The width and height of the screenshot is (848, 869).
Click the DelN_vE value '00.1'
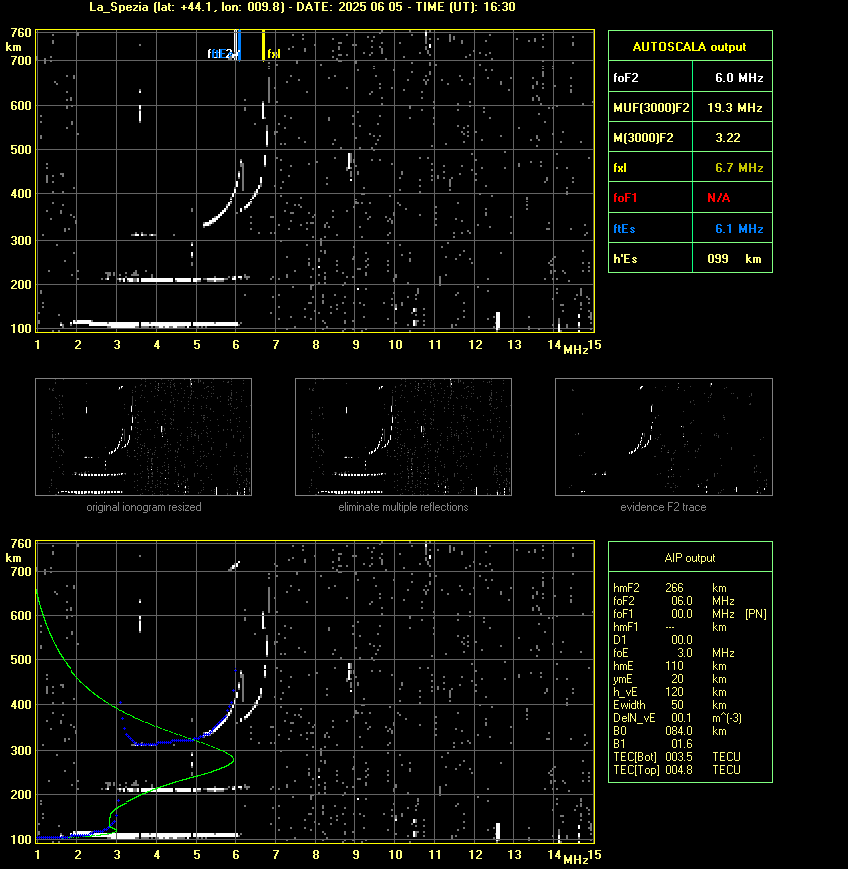682,718
